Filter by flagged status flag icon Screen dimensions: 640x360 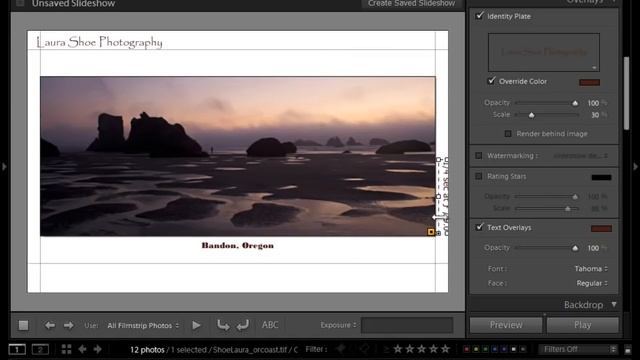tap(340, 349)
